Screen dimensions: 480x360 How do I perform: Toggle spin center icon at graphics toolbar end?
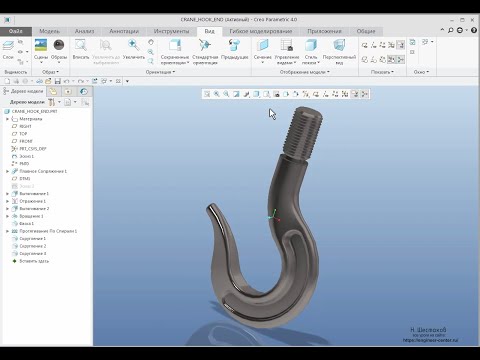(x=365, y=94)
